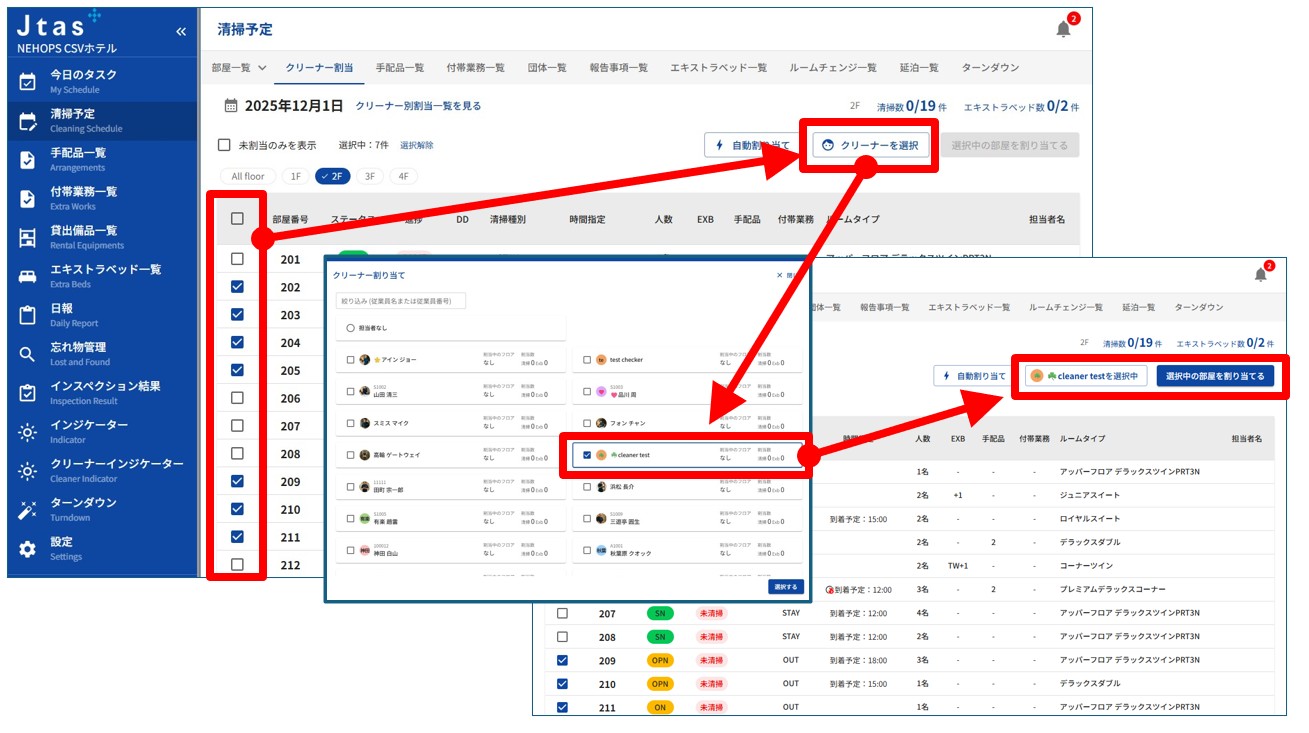Click 自動割り当て button in lower-right window

pos(975,376)
